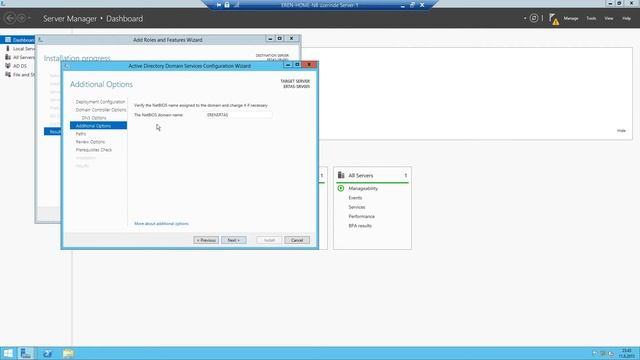The height and width of the screenshot is (360, 640).
Task: Click Next in the AD DS wizard
Action: click(x=233, y=240)
